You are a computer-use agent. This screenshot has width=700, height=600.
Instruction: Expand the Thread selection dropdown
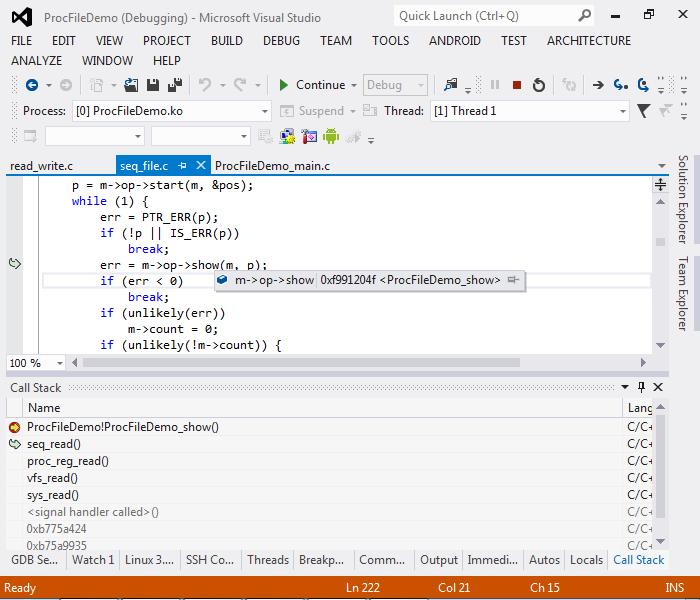click(622, 111)
